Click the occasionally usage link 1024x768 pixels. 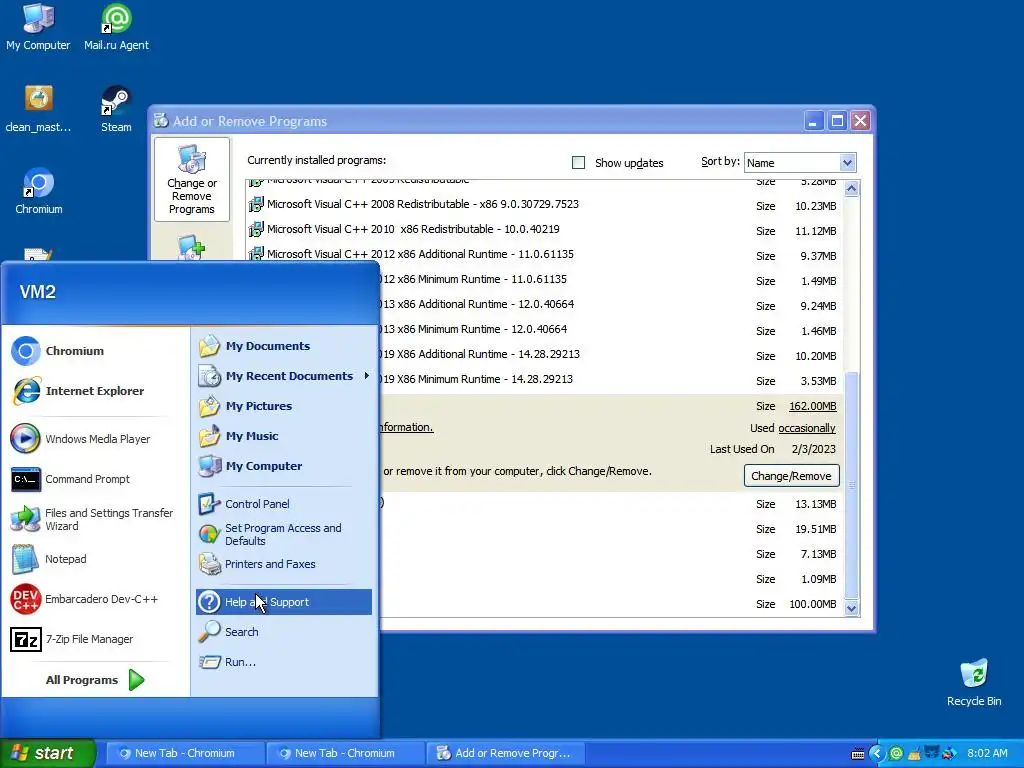point(807,428)
